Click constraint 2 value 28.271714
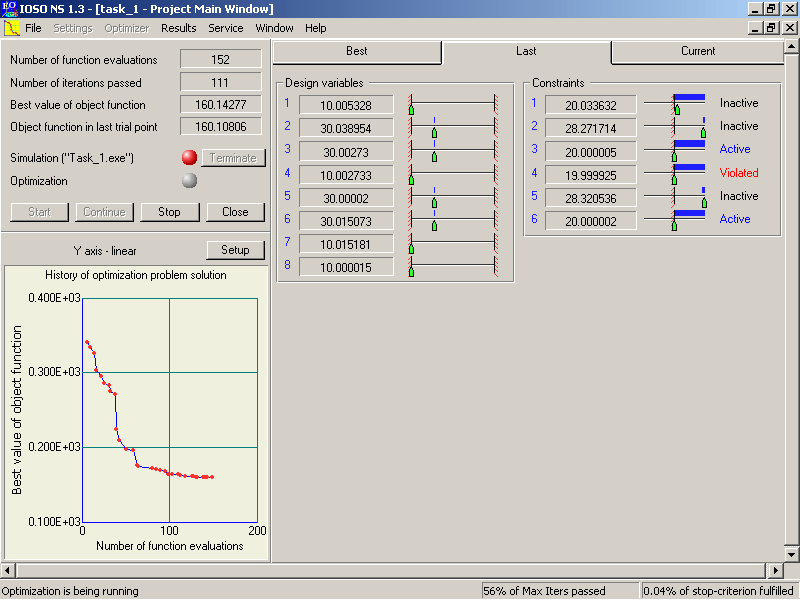 coord(591,129)
